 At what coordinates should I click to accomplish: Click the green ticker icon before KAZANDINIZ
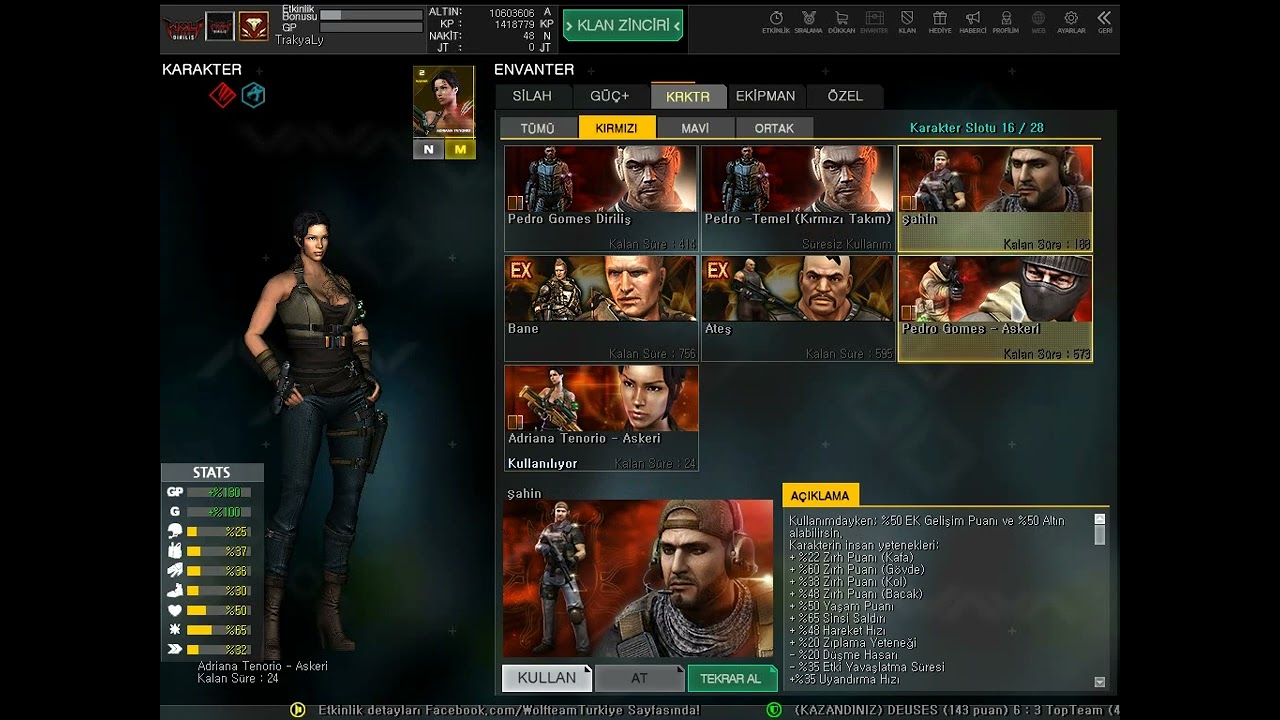pyautogui.click(x=774, y=710)
